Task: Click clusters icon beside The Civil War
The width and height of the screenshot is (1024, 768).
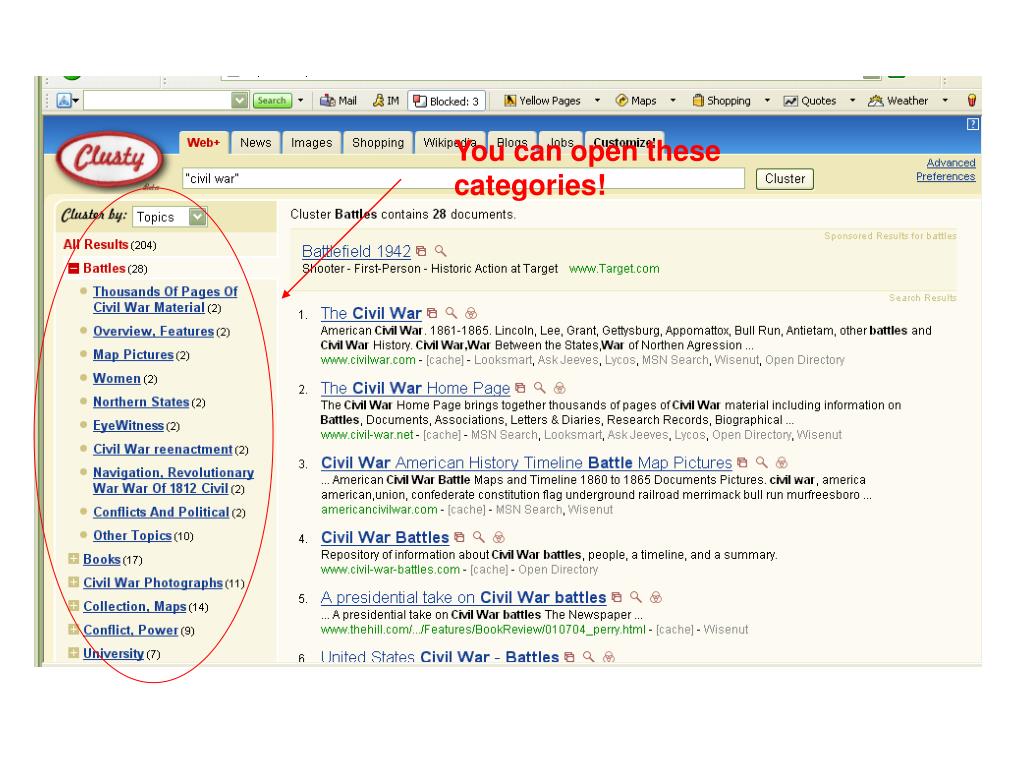Action: pos(471,313)
